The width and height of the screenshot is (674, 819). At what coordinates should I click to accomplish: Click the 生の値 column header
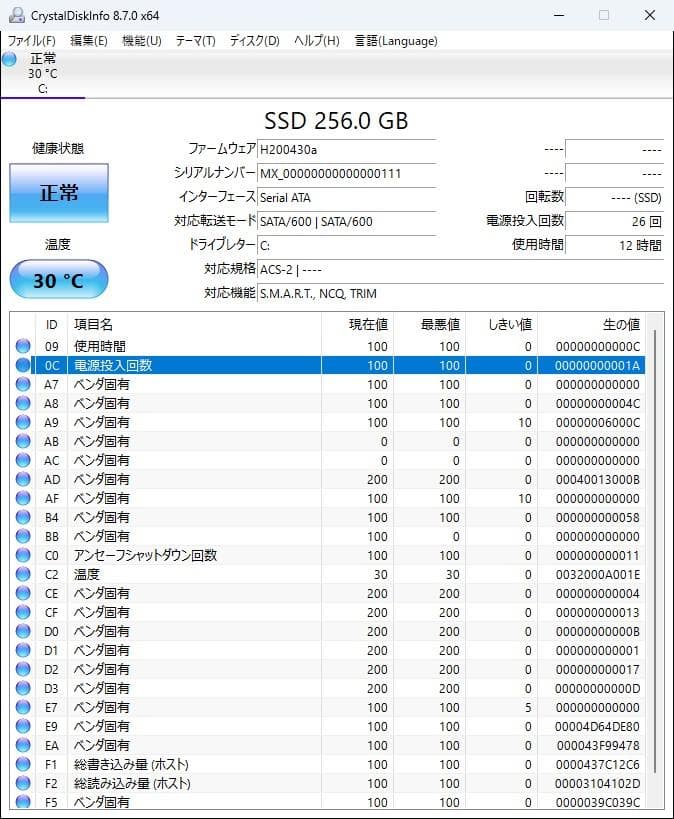coord(591,324)
